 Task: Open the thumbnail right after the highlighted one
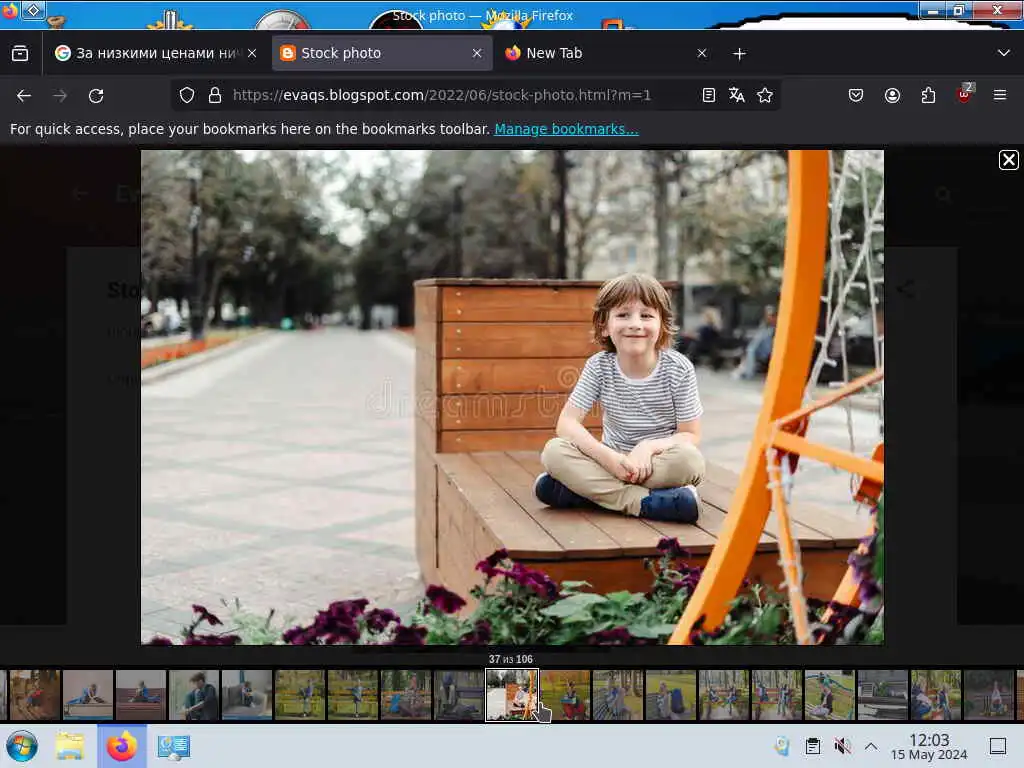(565, 694)
